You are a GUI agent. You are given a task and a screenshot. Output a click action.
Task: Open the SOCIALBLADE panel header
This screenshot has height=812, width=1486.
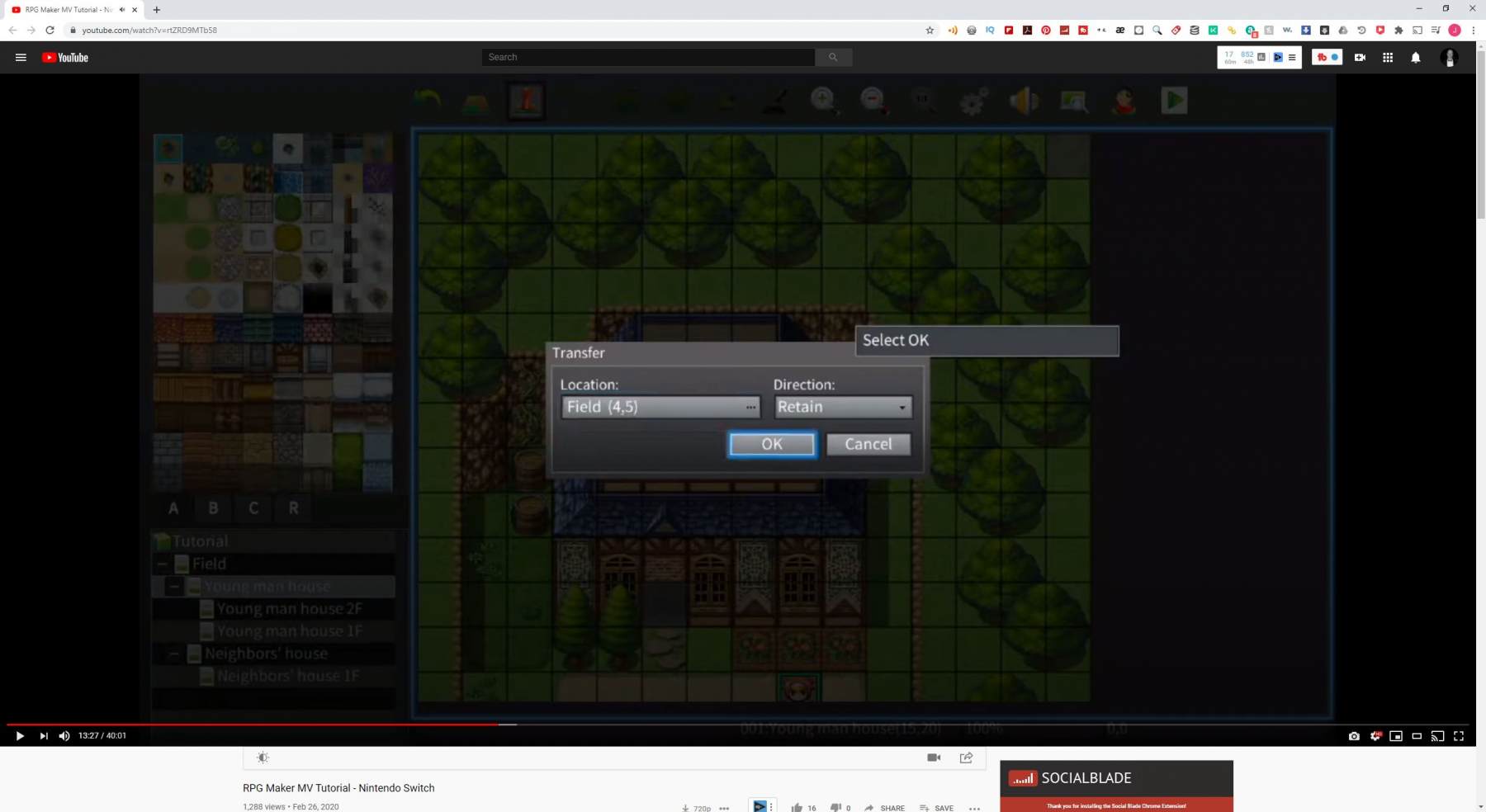[x=1116, y=778]
